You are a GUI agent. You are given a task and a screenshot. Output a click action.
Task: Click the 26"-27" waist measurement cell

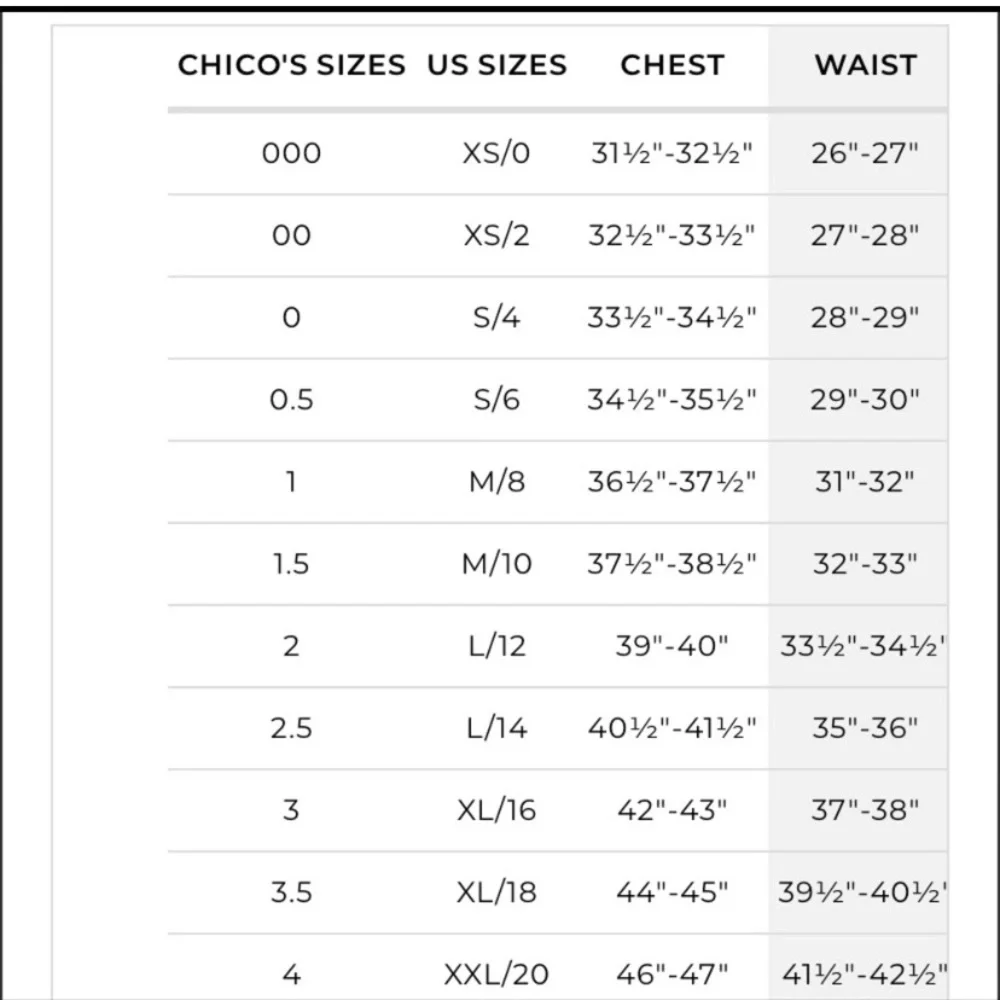tap(865, 154)
